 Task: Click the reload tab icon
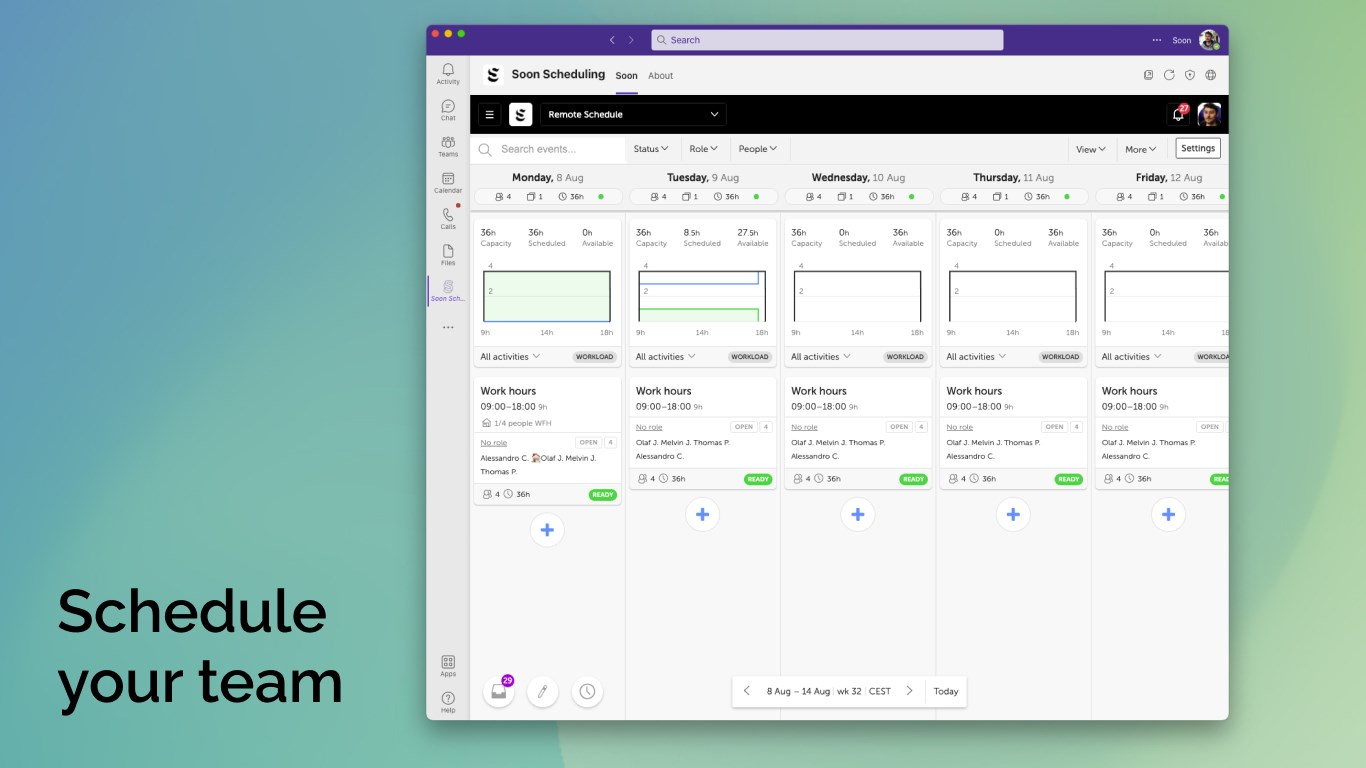point(1169,75)
